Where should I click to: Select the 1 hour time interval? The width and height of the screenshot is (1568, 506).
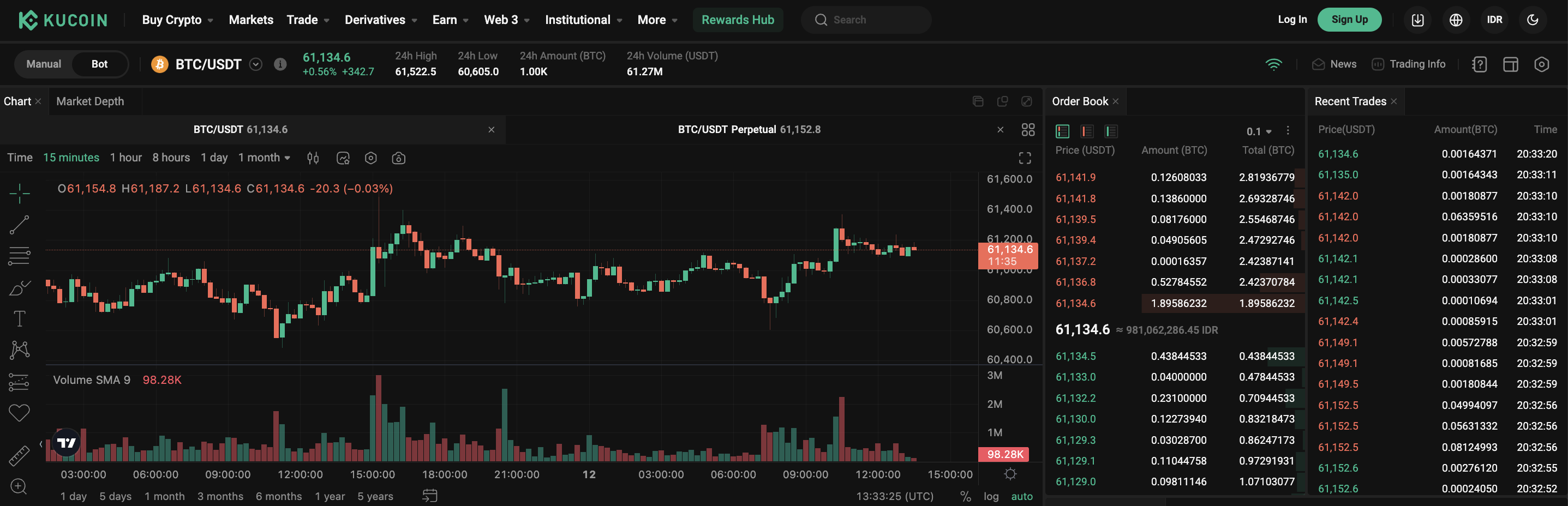[126, 158]
